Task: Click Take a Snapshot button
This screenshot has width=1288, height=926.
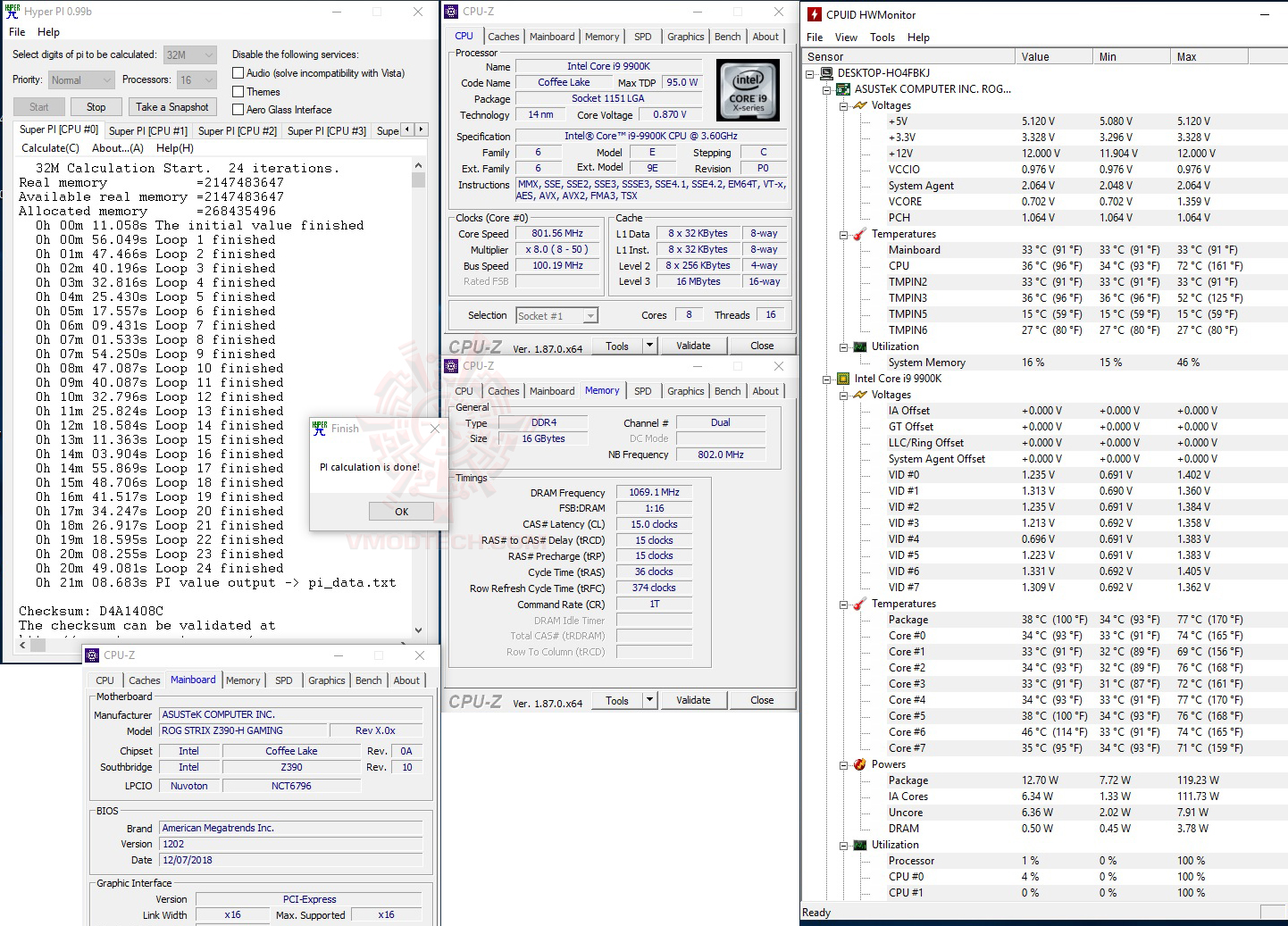Action: pyautogui.click(x=172, y=107)
